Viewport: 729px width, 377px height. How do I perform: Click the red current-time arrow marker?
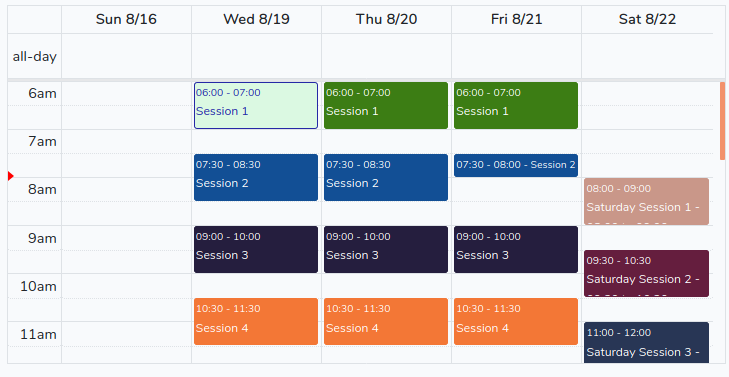click(x=11, y=176)
